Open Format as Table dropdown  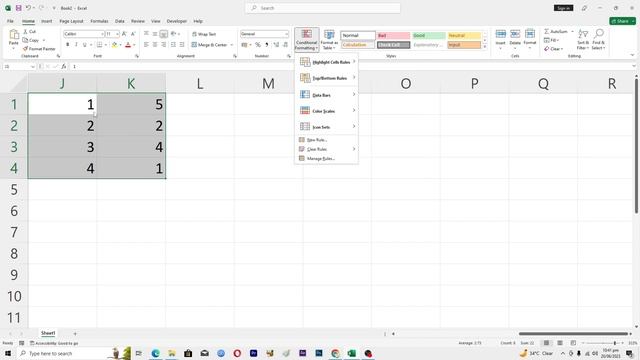pyautogui.click(x=329, y=40)
